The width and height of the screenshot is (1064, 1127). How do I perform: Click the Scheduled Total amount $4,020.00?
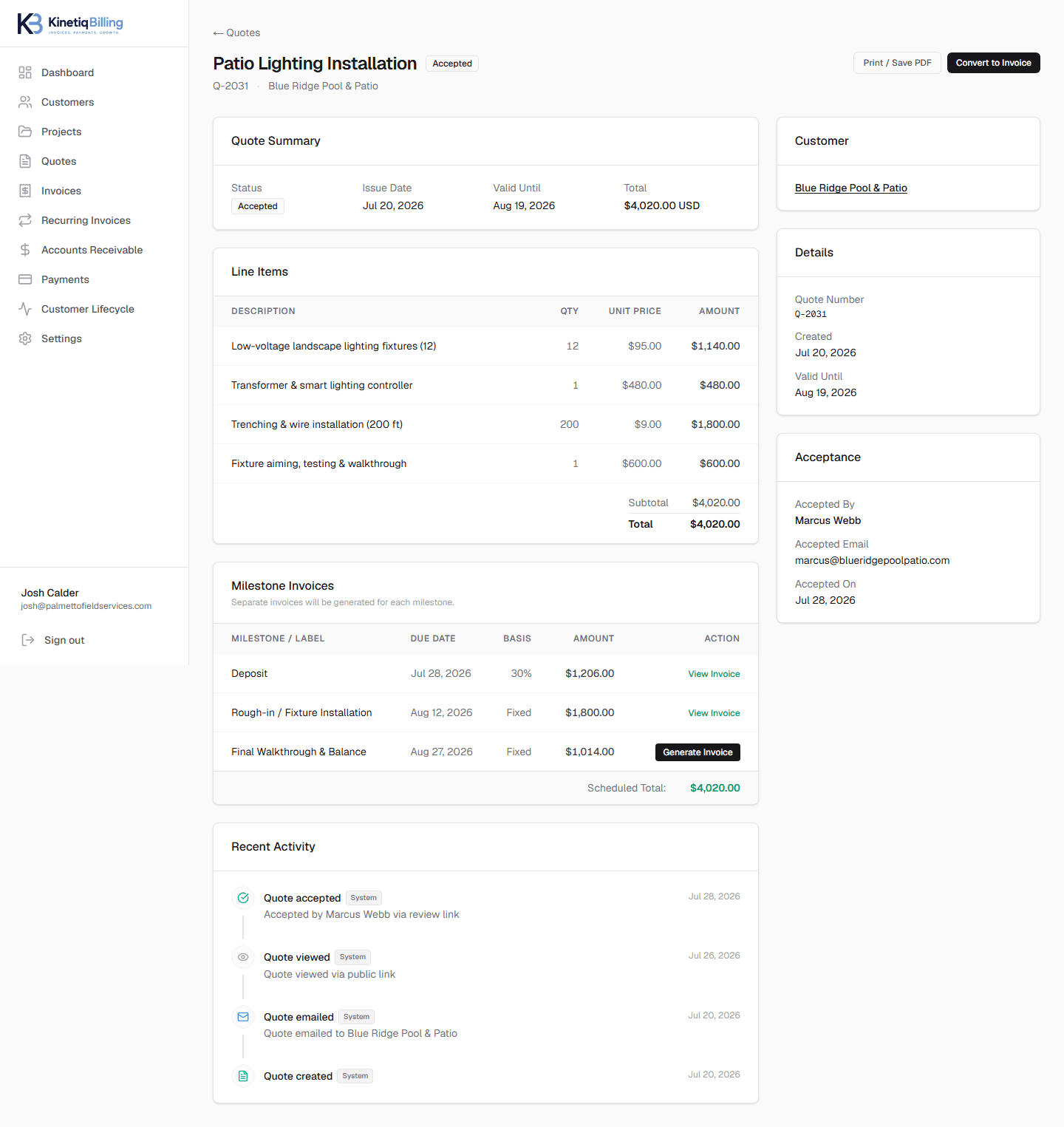(x=715, y=788)
